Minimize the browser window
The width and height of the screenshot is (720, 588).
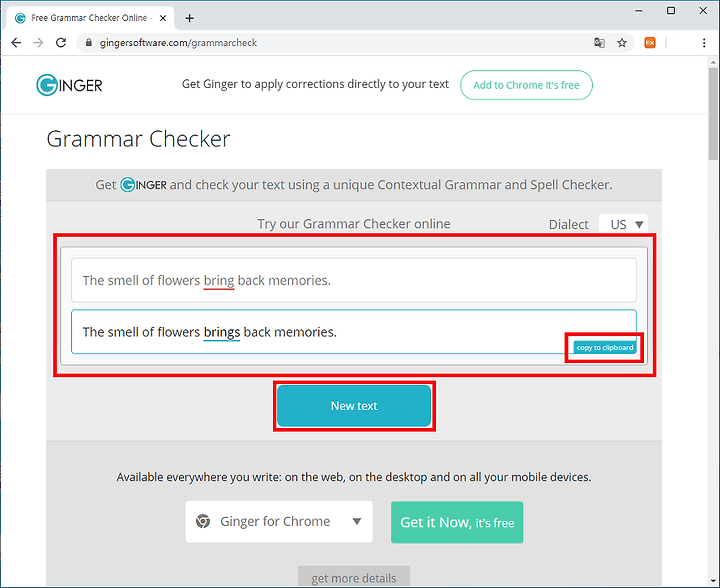pyautogui.click(x=639, y=11)
